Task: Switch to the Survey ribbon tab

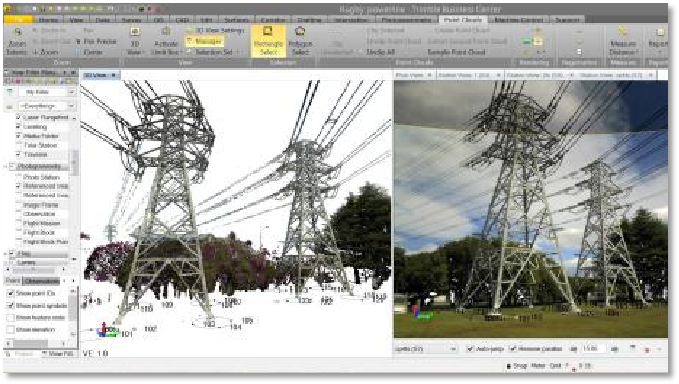Action: tap(132, 19)
